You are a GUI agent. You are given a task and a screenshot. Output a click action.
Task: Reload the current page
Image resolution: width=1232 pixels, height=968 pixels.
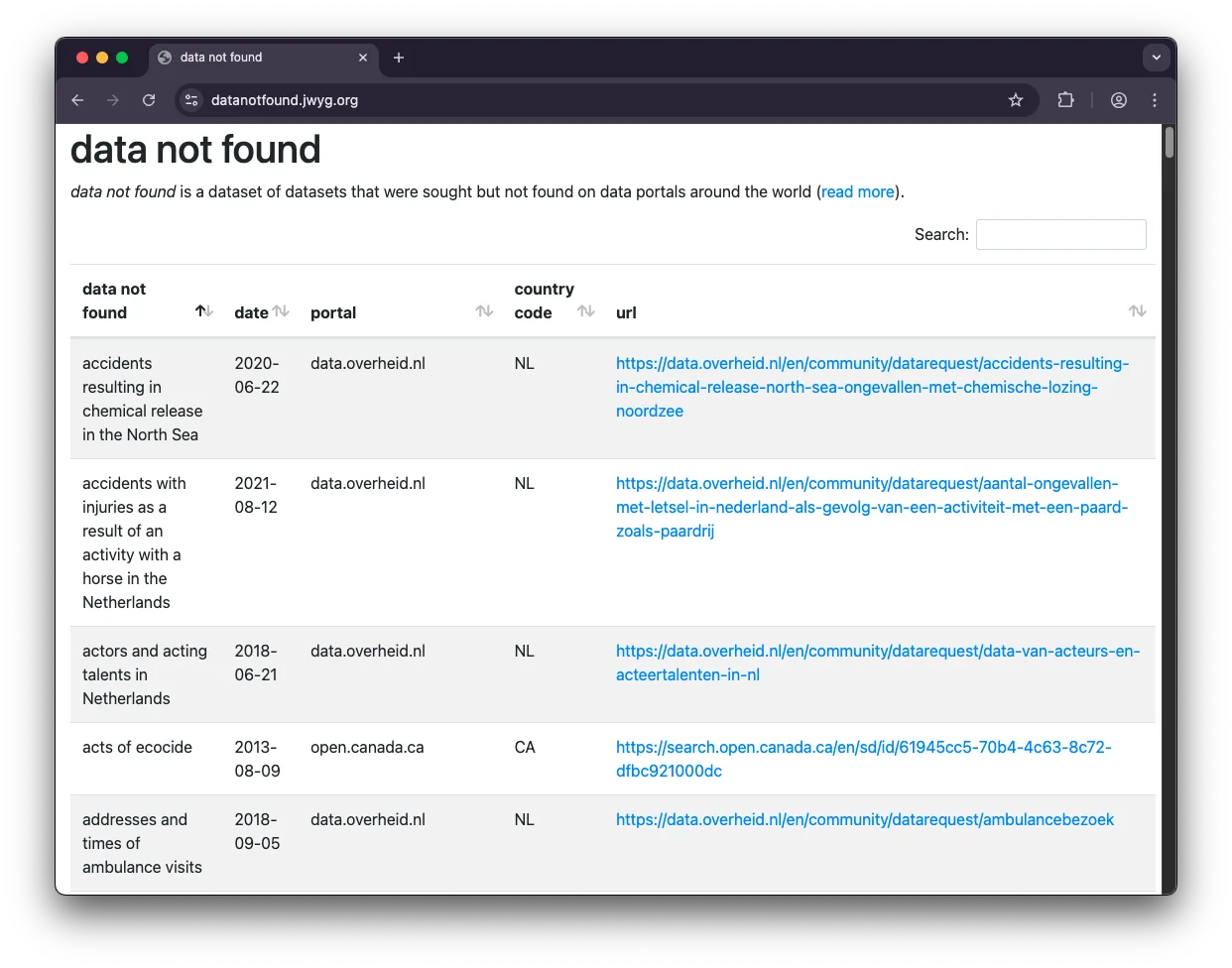149,100
